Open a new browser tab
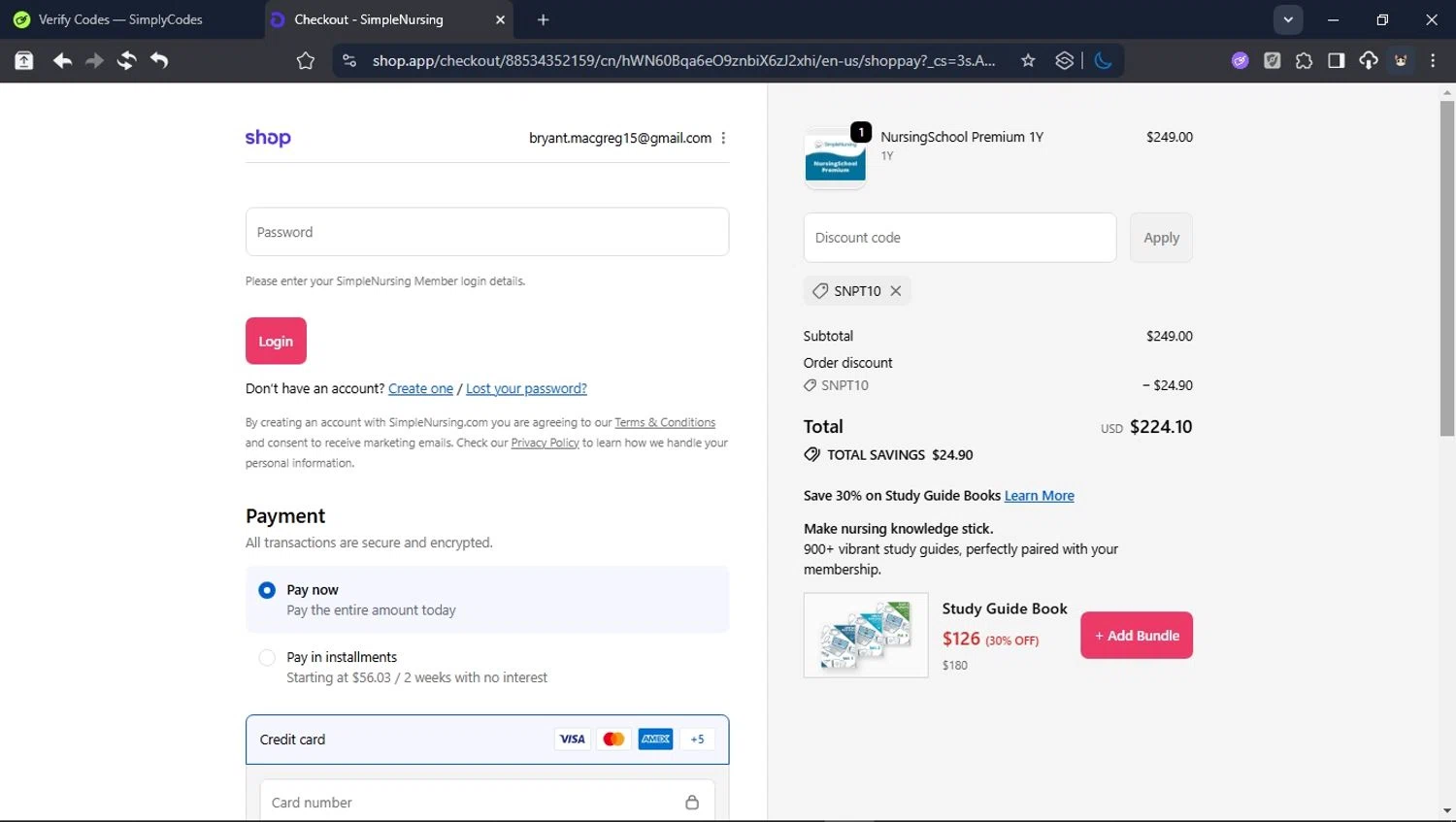Viewport: 1456px width, 822px height. point(544,19)
